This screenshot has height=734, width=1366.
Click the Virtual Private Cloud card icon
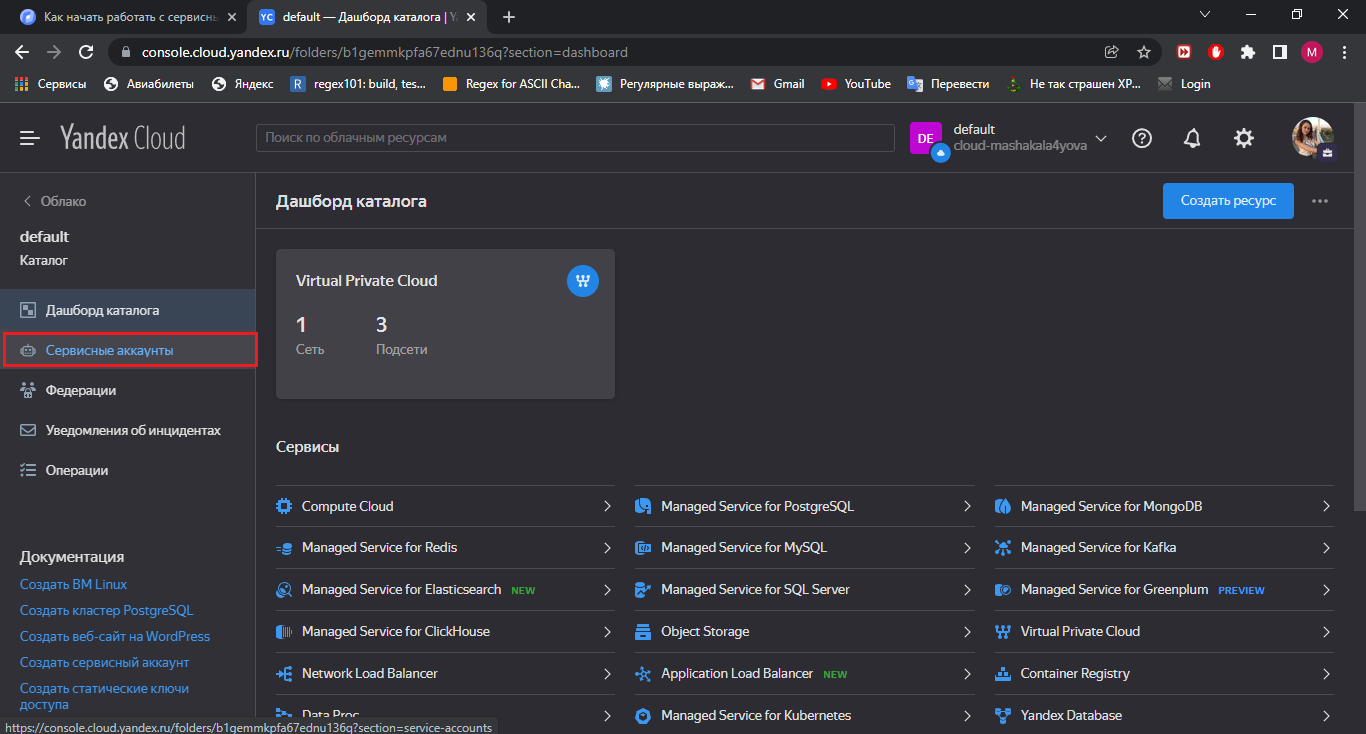click(x=583, y=281)
